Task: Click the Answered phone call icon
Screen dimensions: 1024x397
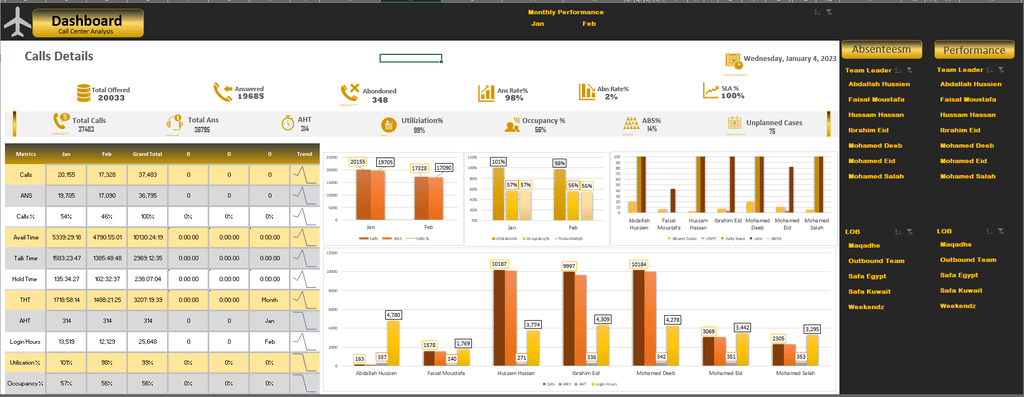Action: pos(223,93)
